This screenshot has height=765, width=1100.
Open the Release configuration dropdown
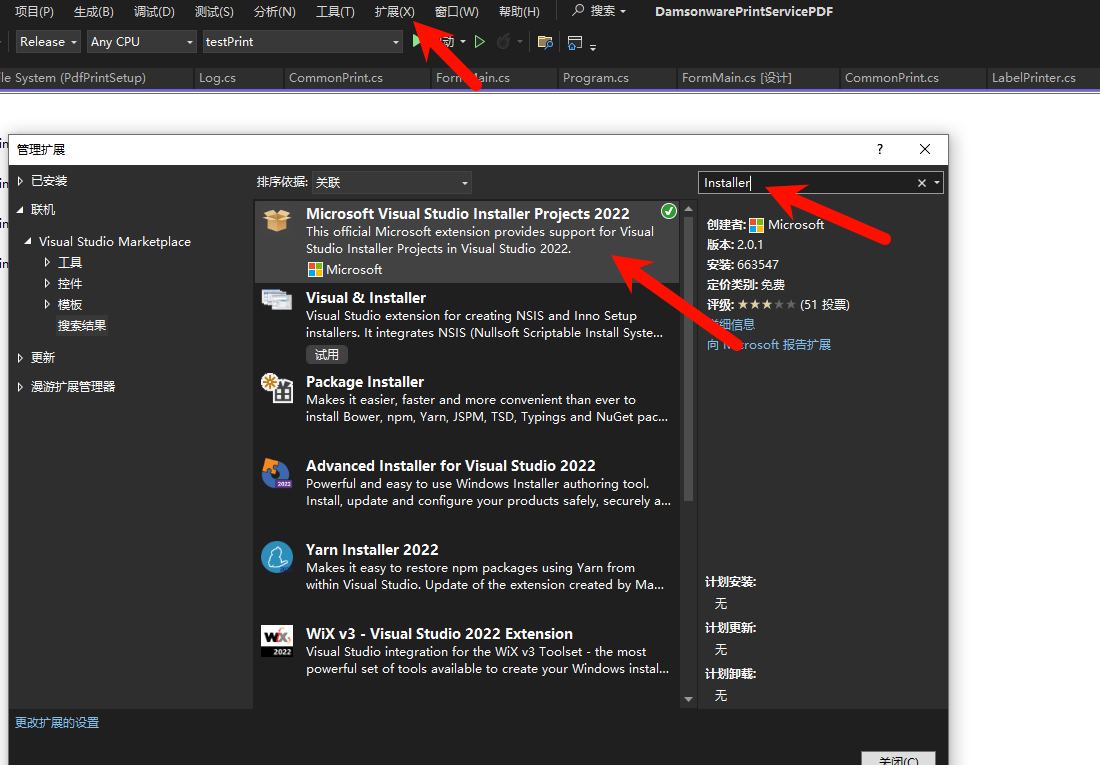point(48,42)
